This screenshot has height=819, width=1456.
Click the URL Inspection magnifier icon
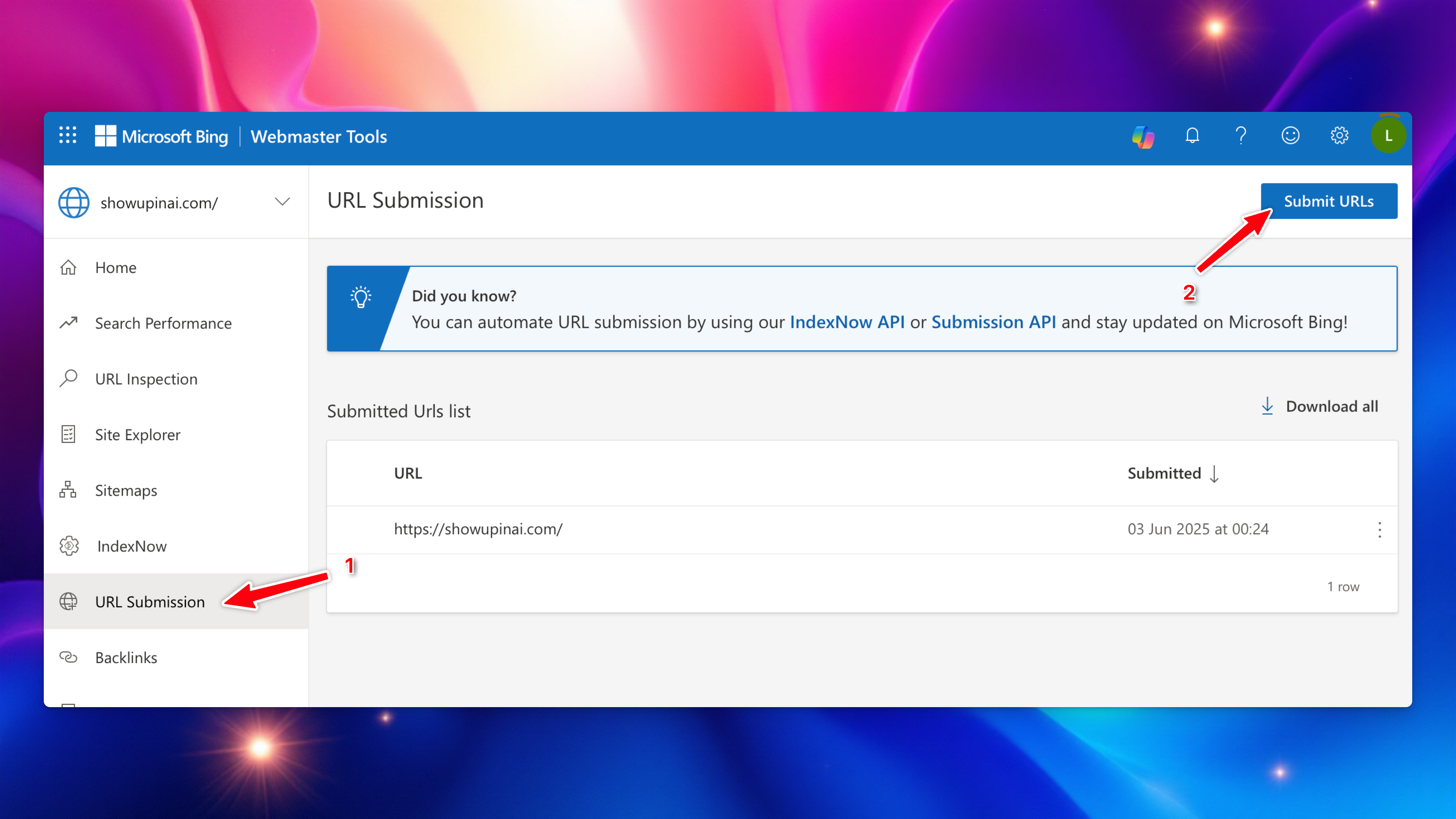click(68, 378)
